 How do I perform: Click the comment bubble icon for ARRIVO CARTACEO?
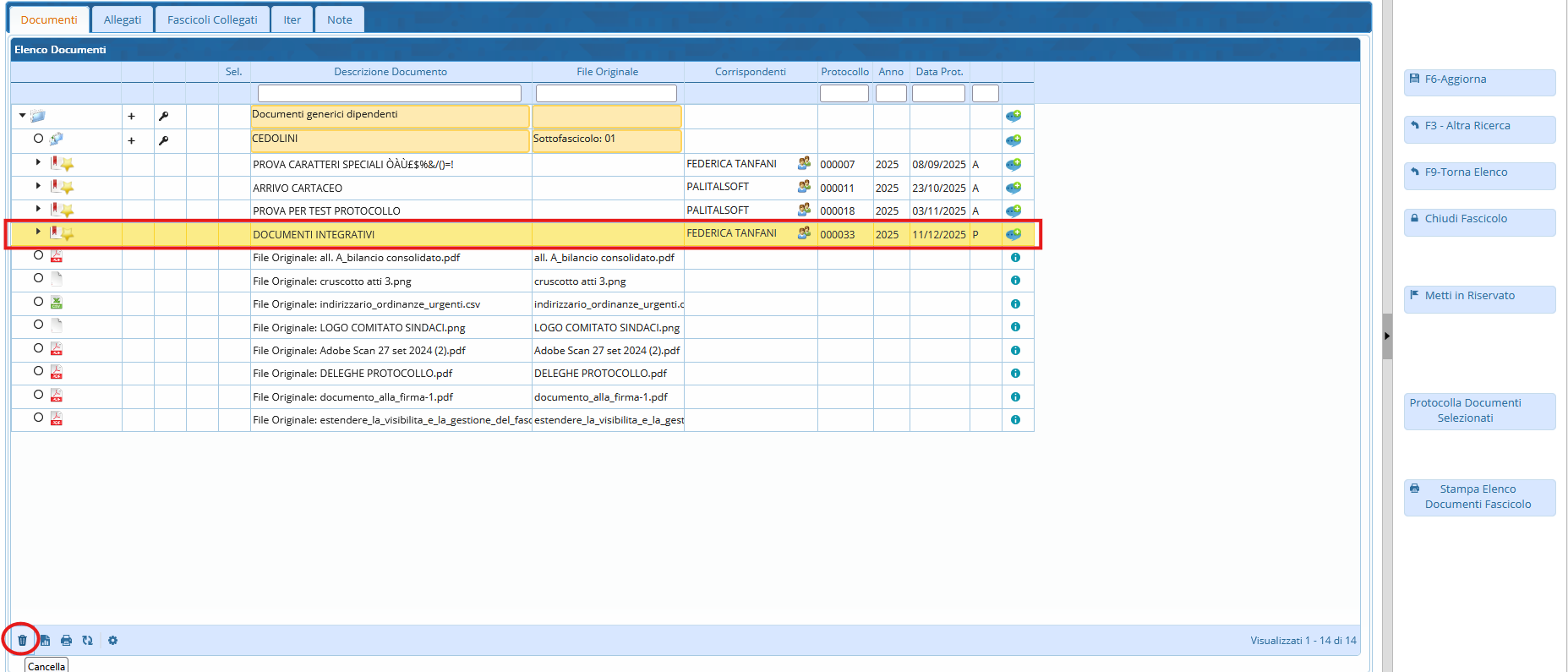coord(1013,188)
